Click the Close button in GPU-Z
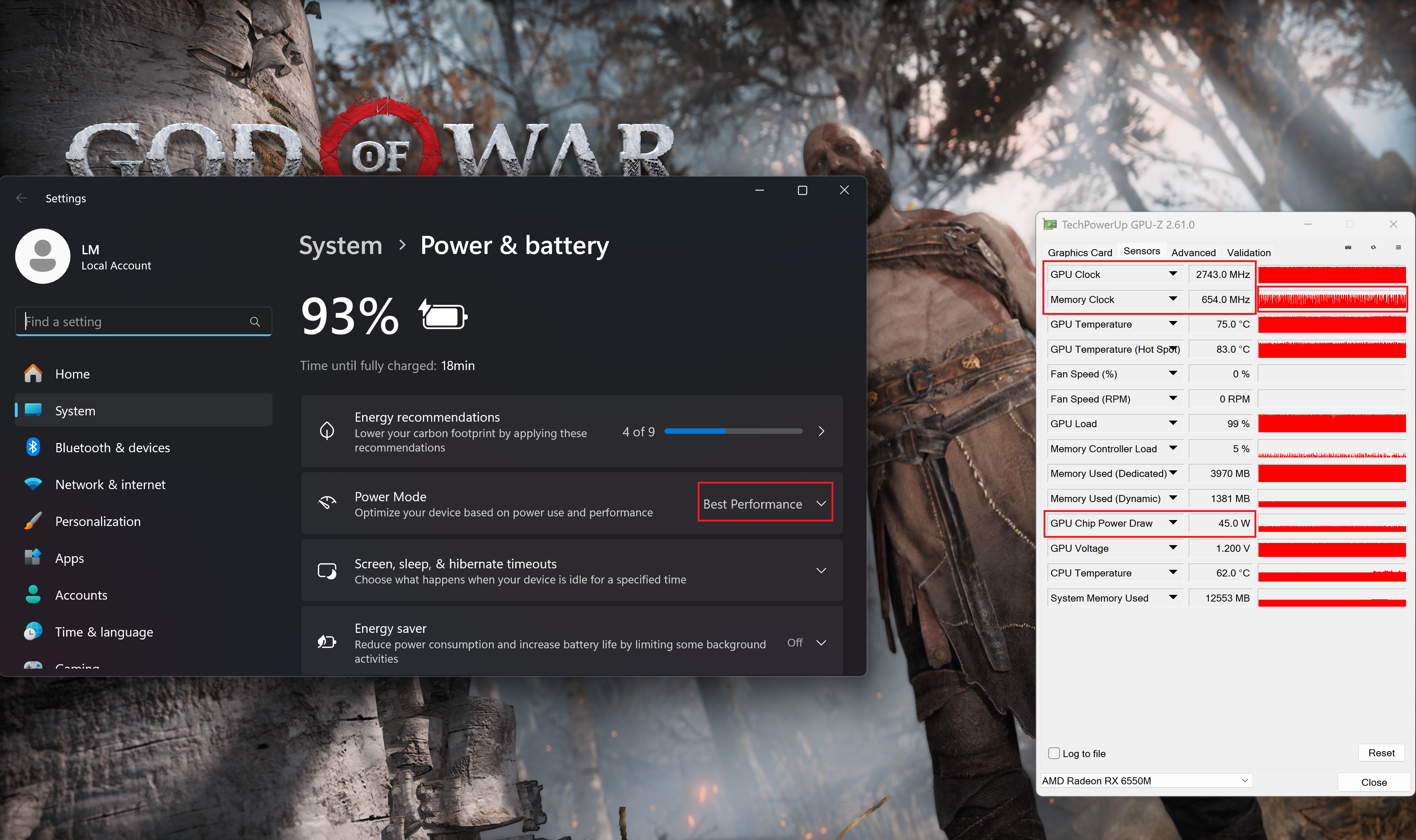Viewport: 1416px width, 840px height. click(x=1374, y=782)
